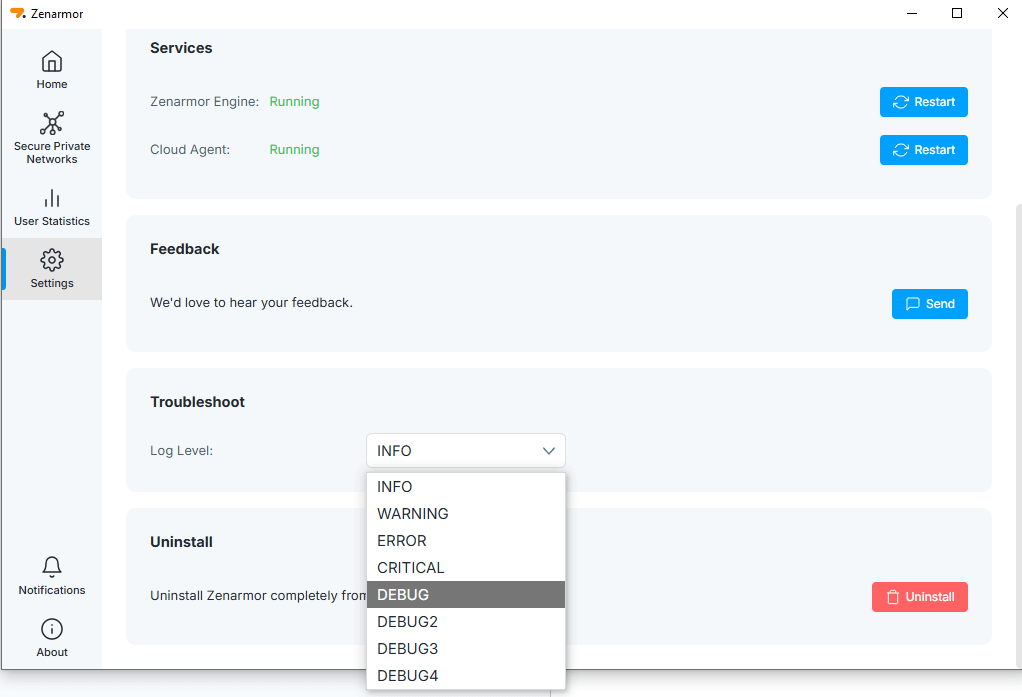Viewport: 1022px width, 697px height.
Task: Click the Zenarmor logo in title bar
Action: pyautogui.click(x=18, y=13)
